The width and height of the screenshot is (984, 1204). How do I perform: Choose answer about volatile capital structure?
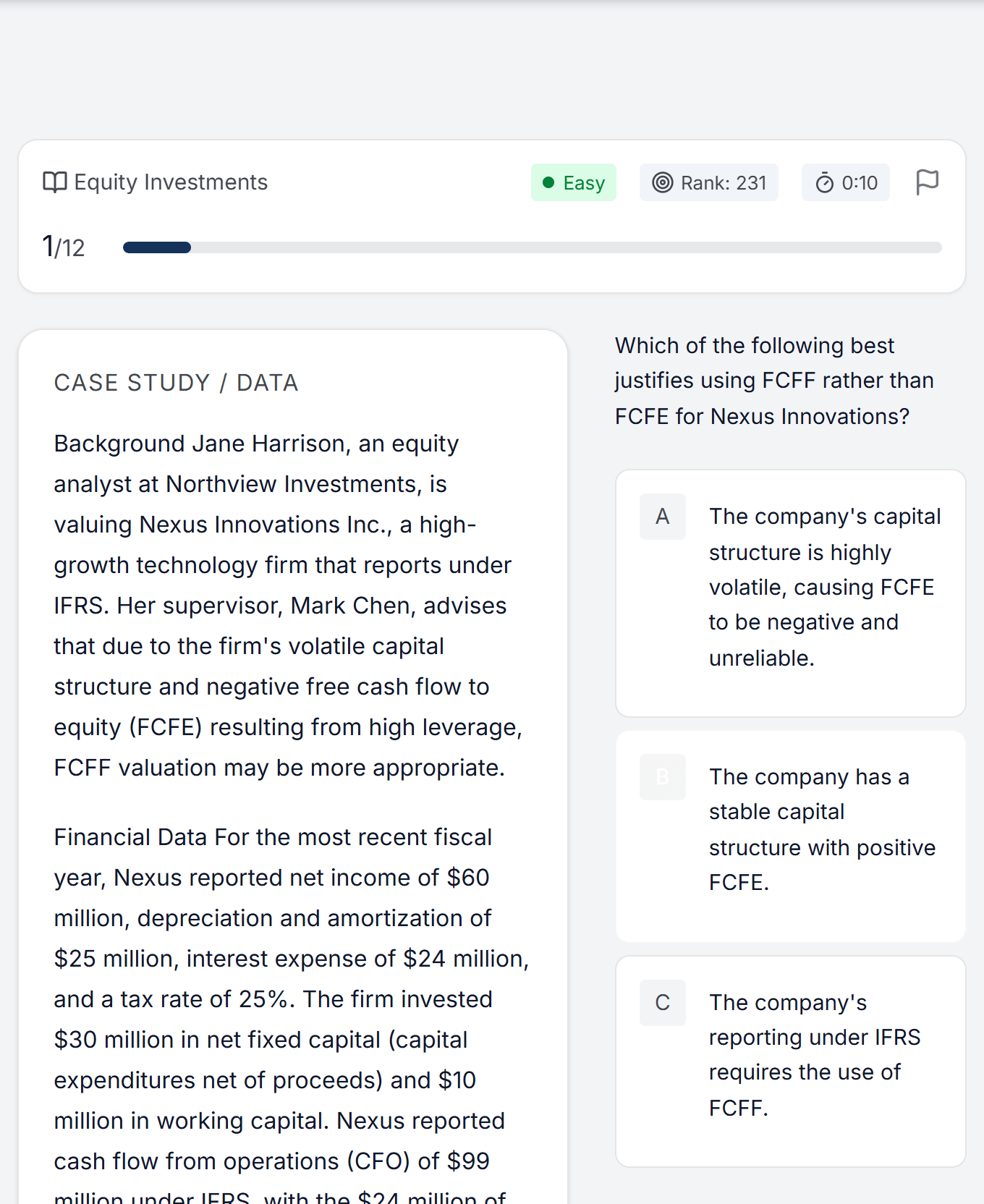click(791, 593)
